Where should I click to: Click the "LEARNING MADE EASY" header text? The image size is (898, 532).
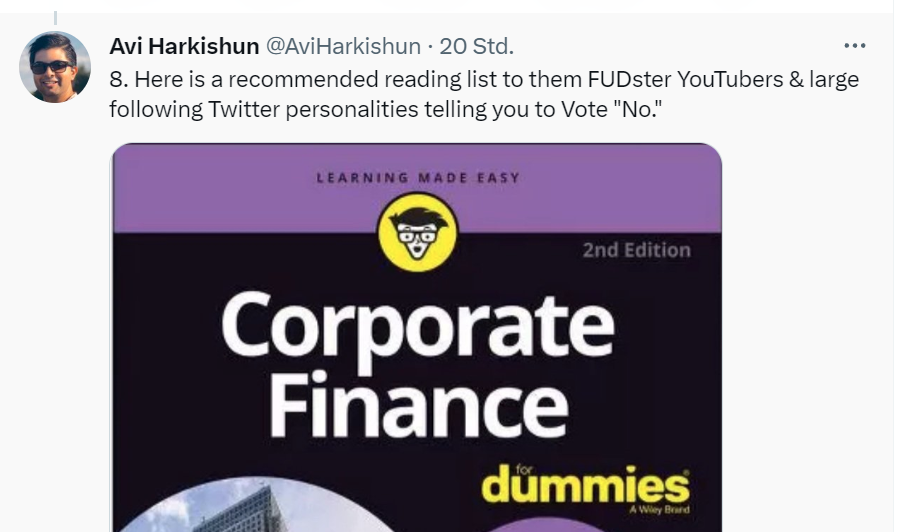coord(417,178)
